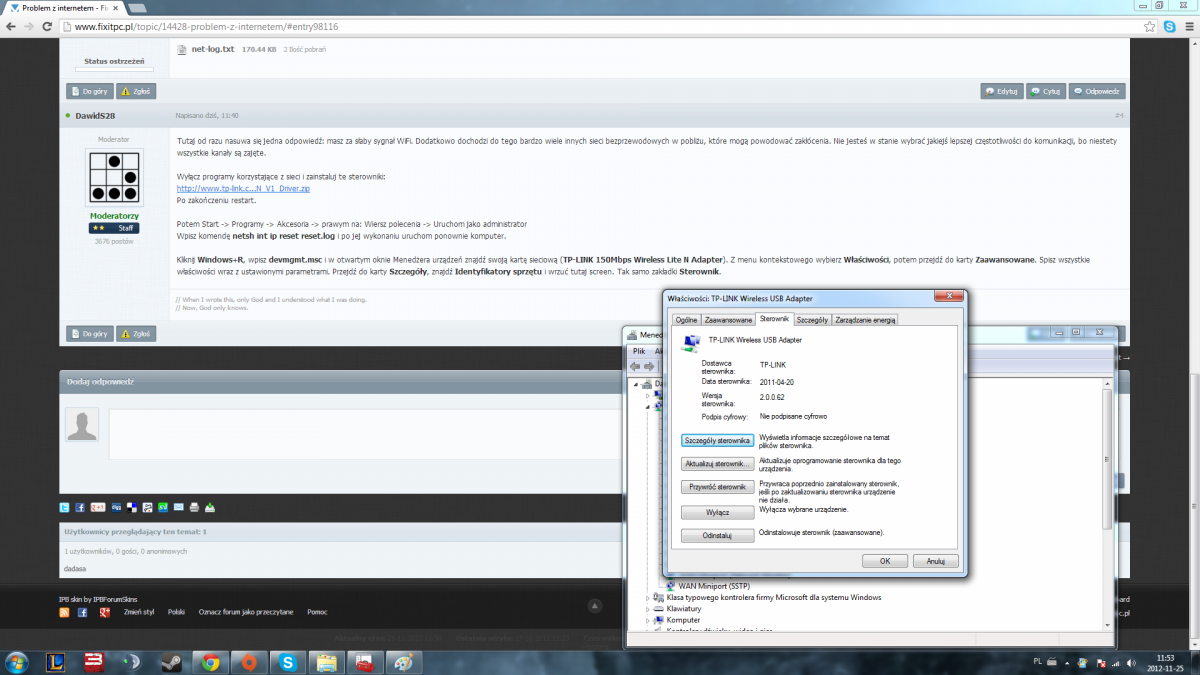The image size is (1200, 675).
Task: Open Steam icon on taskbar
Action: (172, 661)
